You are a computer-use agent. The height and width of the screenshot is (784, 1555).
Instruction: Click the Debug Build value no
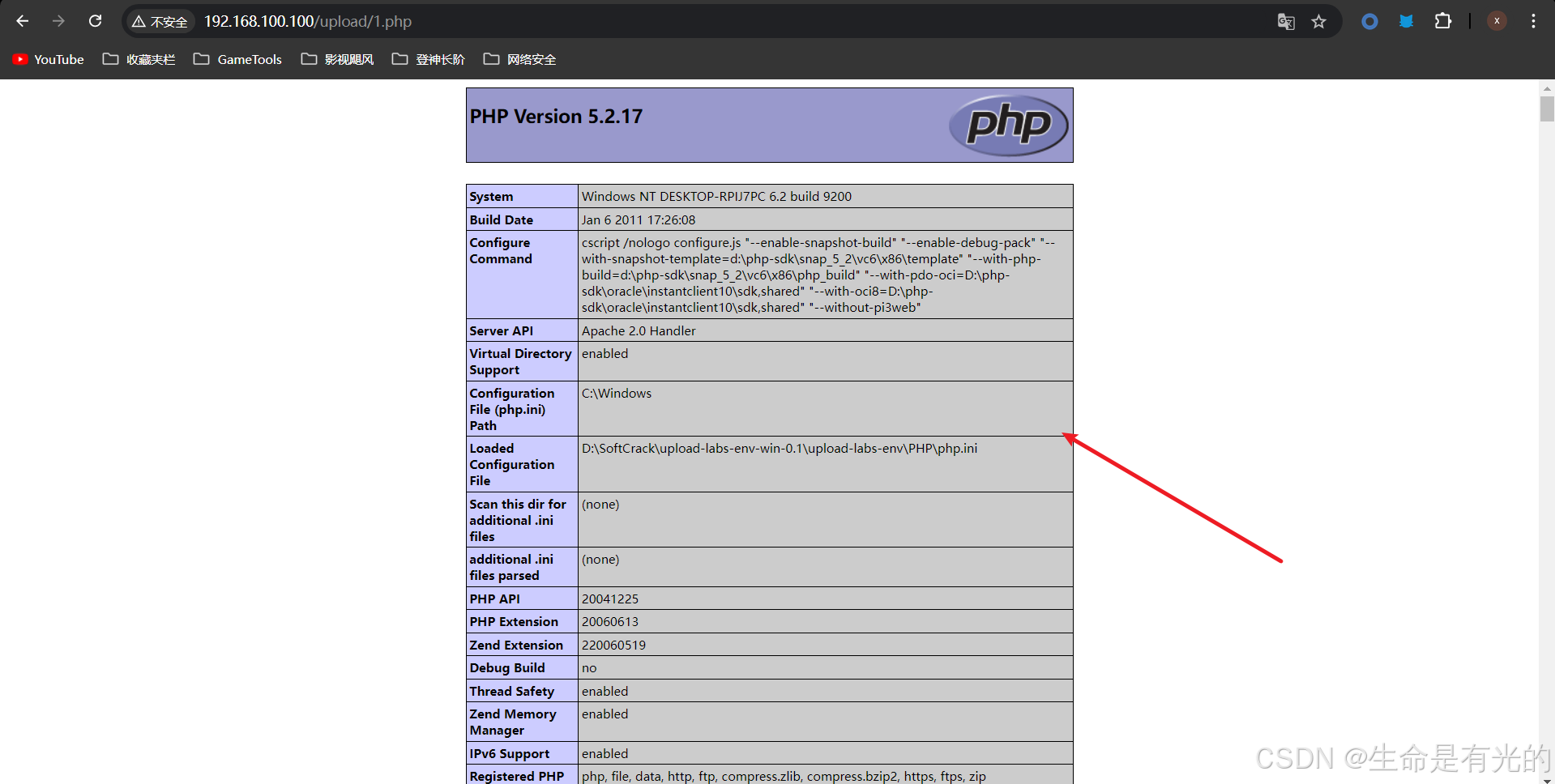589,667
